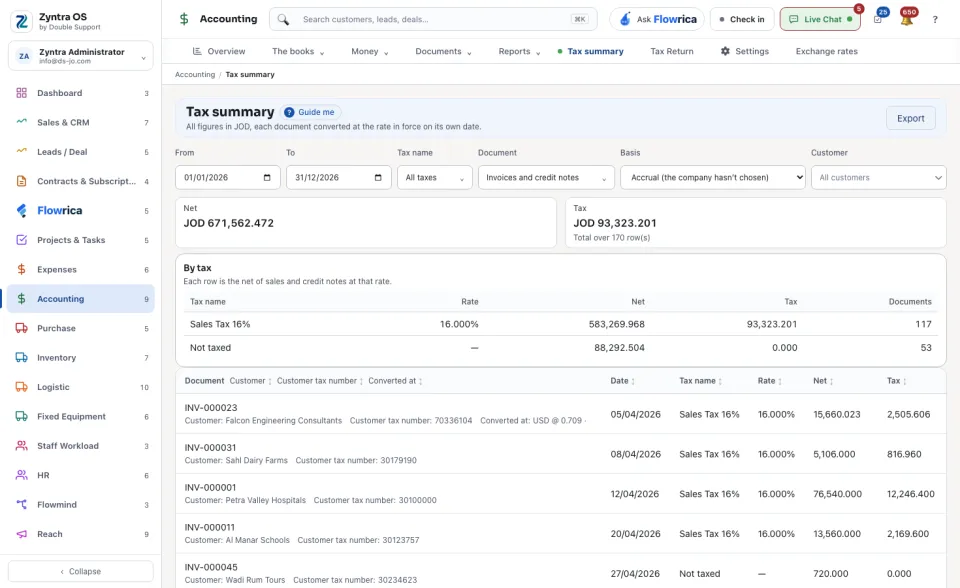Screen dimensions: 960x588
Task: Open the Money menu
Action: [x=370, y=51]
